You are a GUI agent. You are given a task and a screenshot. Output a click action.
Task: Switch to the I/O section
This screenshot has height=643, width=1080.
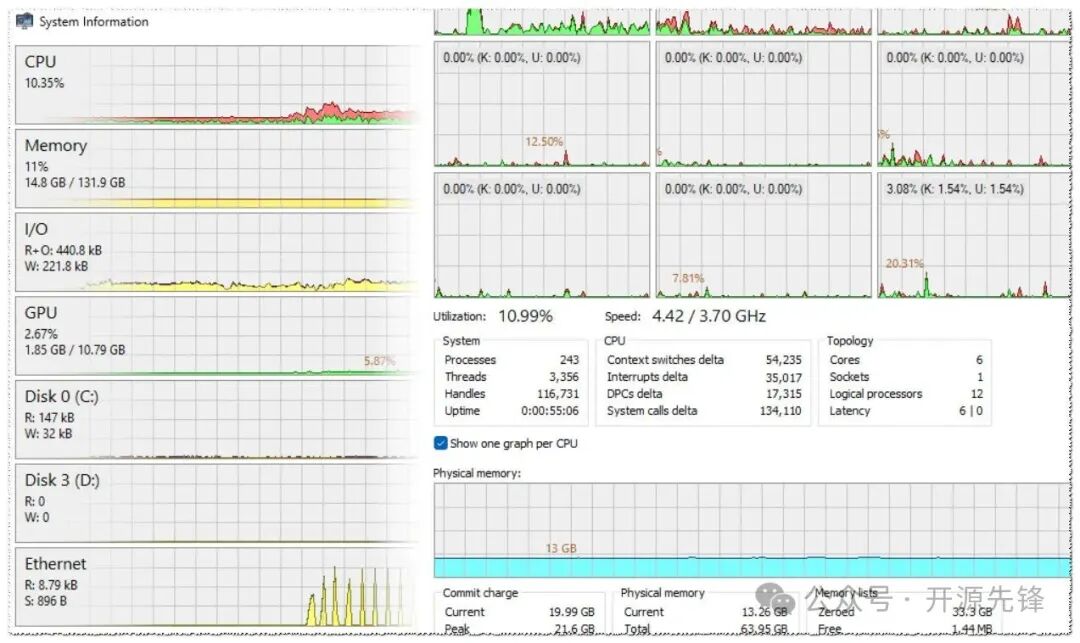click(215, 252)
